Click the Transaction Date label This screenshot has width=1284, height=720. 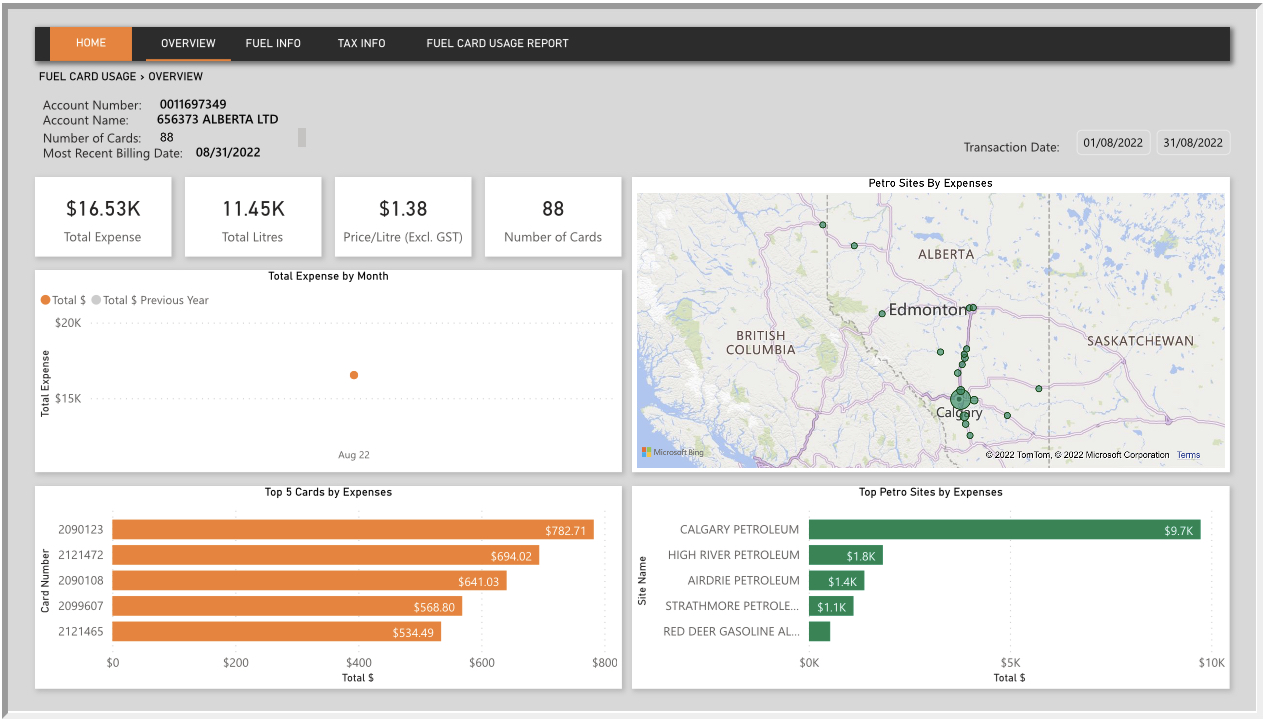(1011, 147)
